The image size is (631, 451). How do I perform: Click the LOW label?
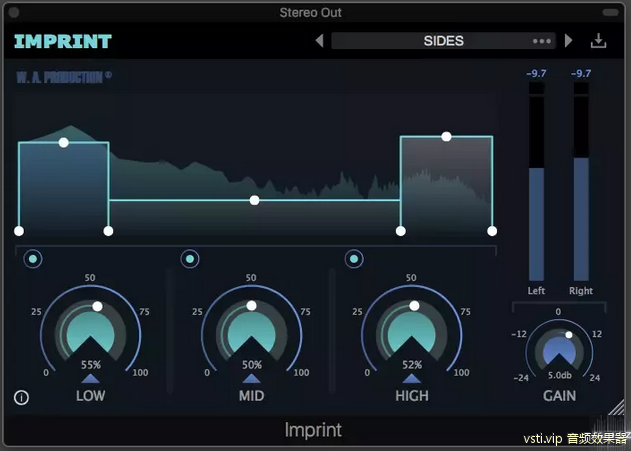(91, 396)
